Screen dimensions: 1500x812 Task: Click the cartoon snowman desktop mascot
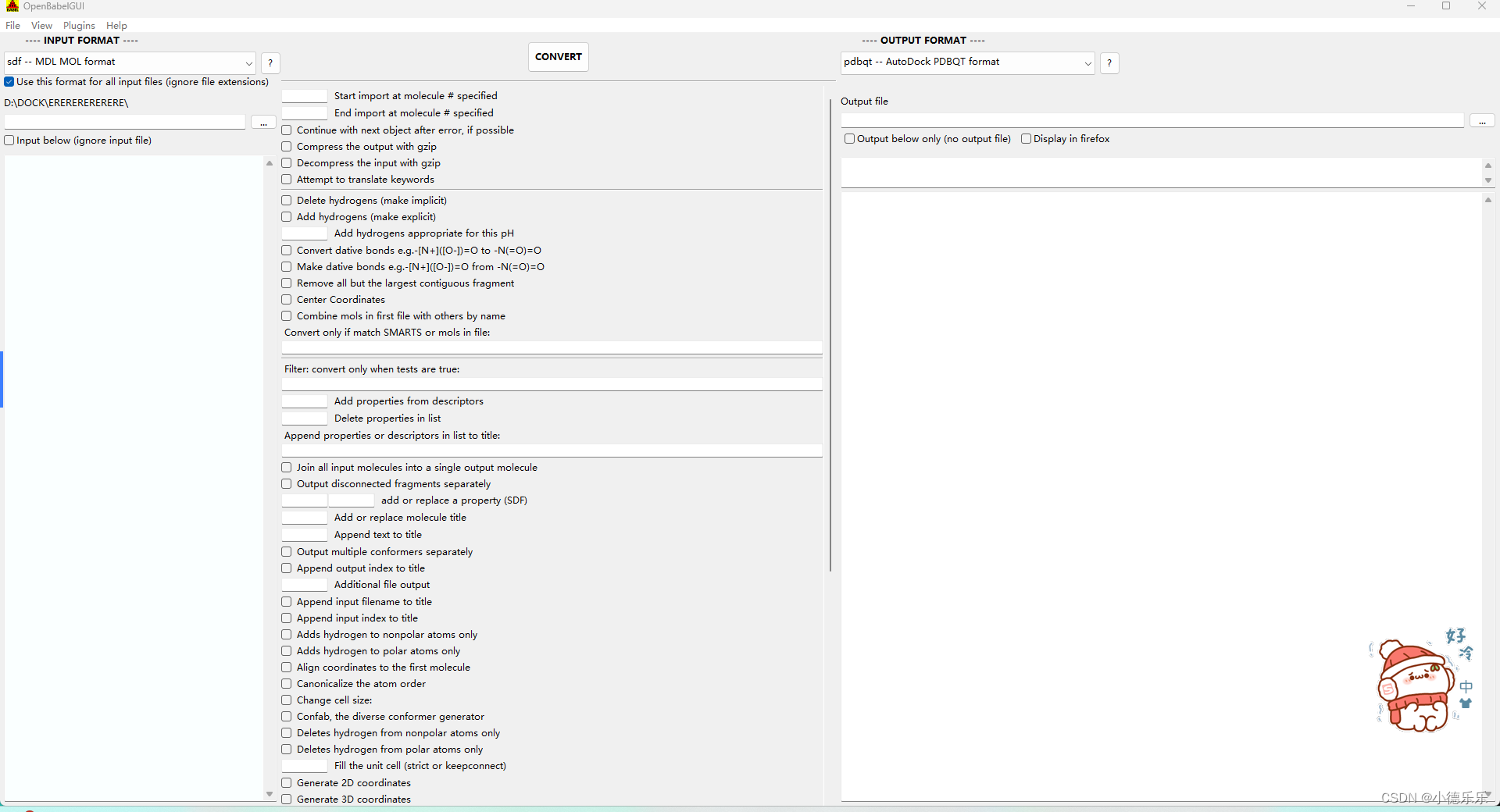point(1416,686)
